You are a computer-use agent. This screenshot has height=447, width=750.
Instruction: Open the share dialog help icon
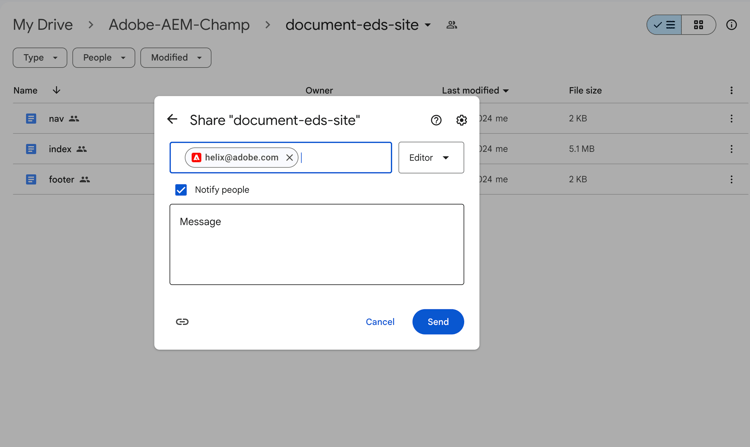coord(436,120)
